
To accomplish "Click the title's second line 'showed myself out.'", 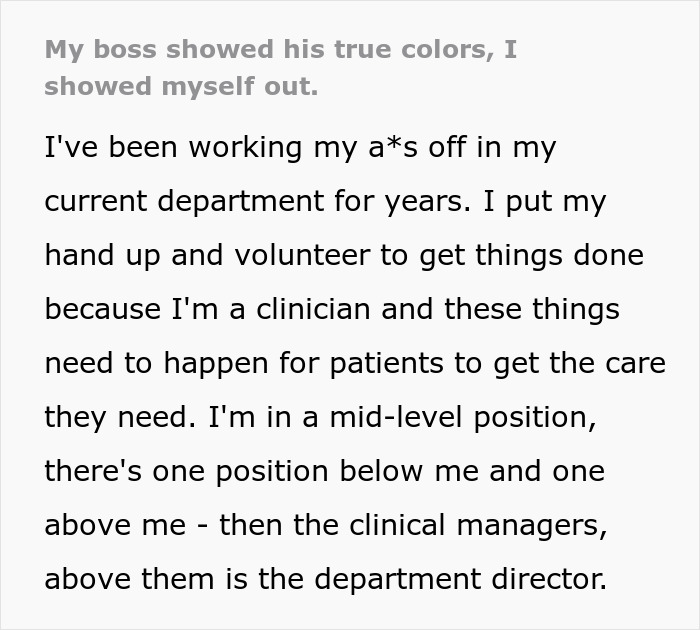I will pyautogui.click(x=181, y=86).
